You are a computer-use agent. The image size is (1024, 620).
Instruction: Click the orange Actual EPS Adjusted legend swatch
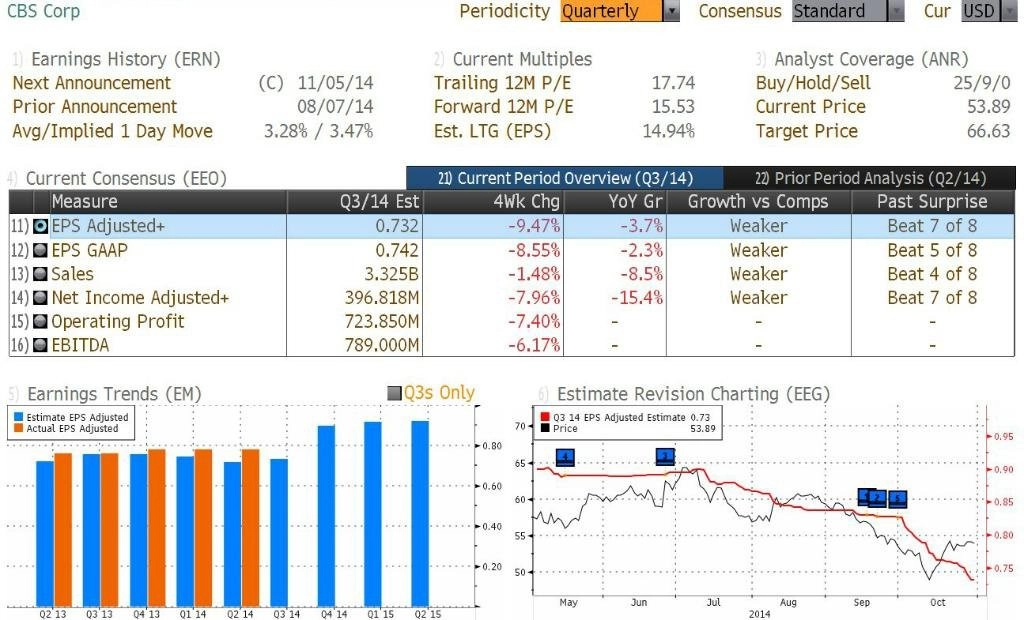[18, 428]
